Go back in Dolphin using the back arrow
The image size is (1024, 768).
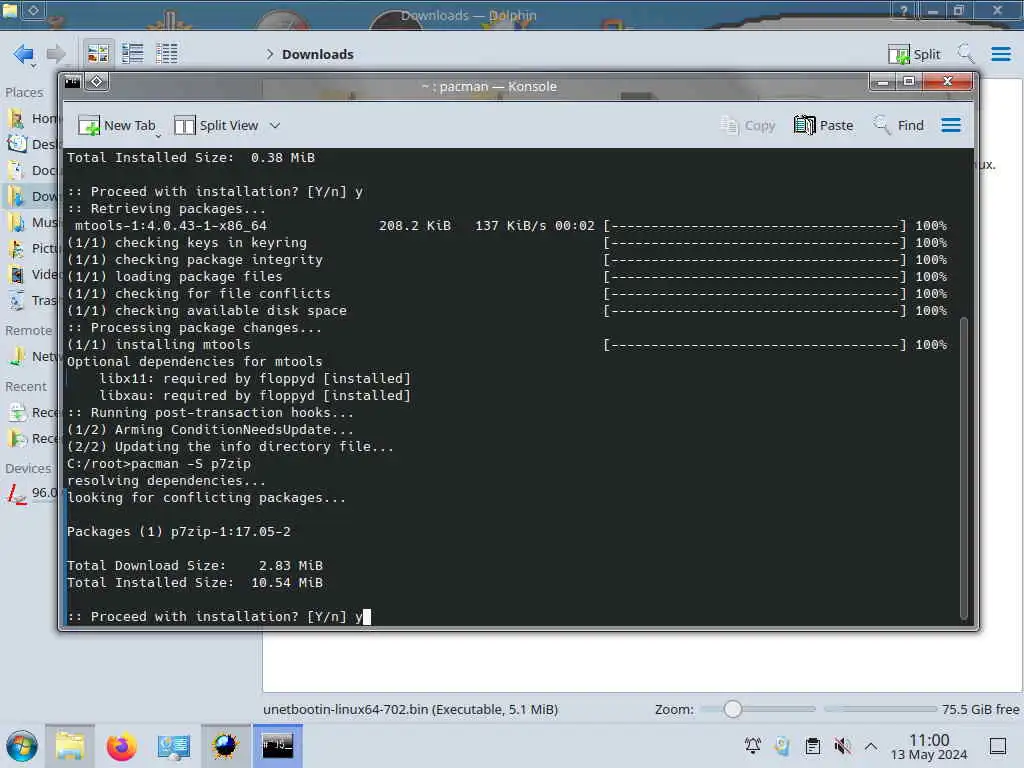tap(24, 54)
